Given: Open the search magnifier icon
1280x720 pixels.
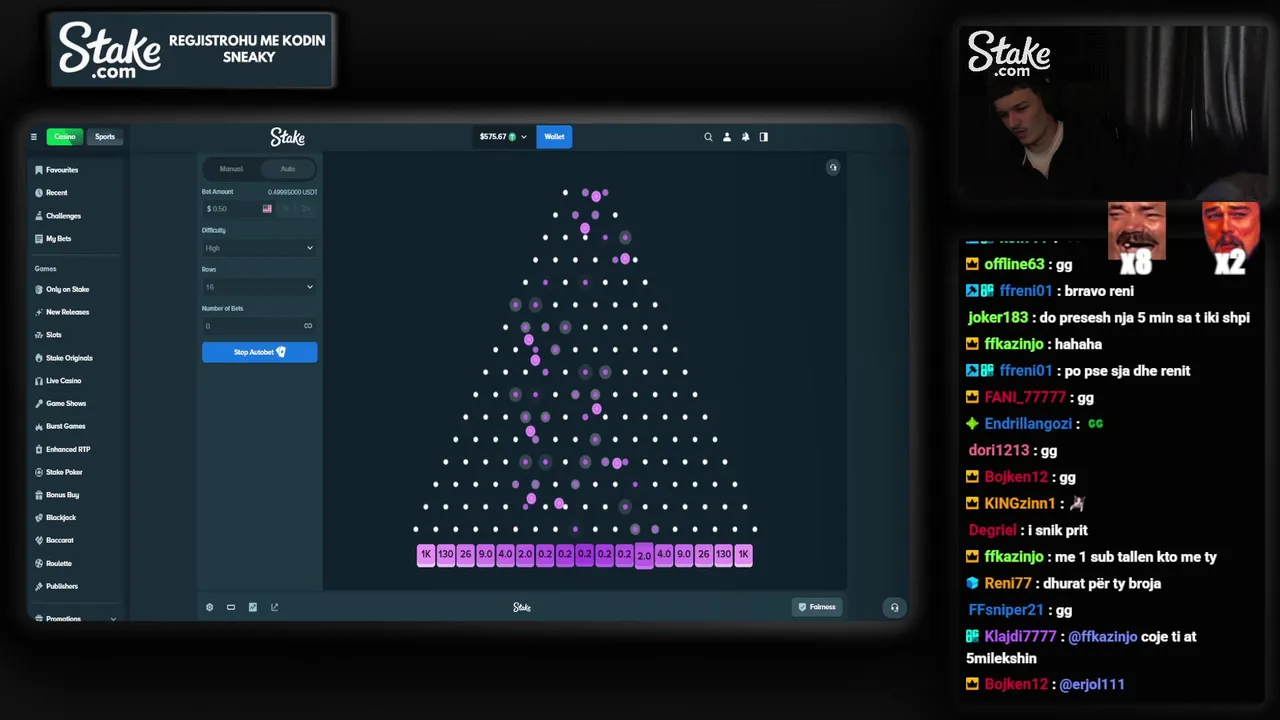Looking at the screenshot, I should click(708, 137).
